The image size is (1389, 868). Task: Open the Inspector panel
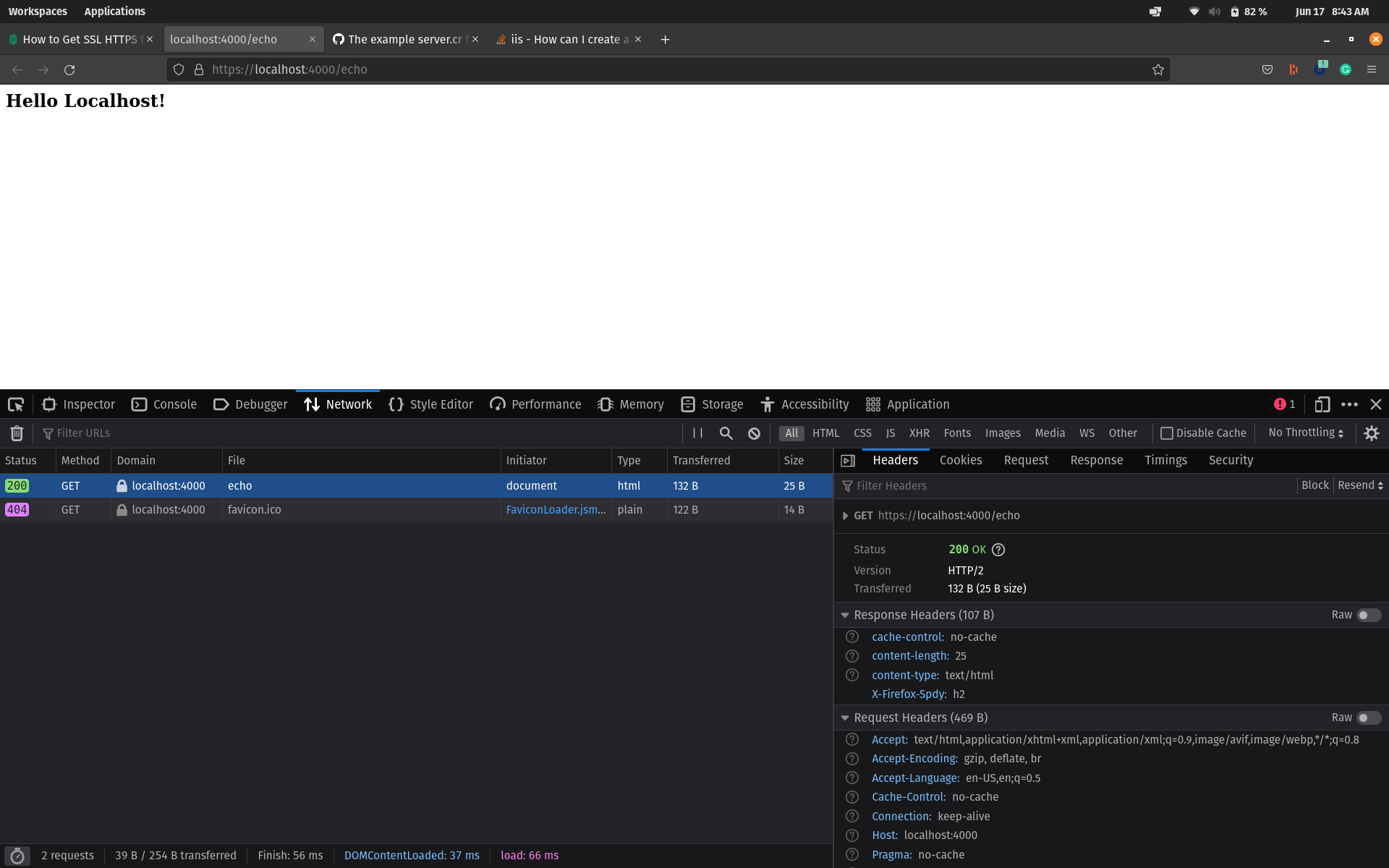click(78, 404)
